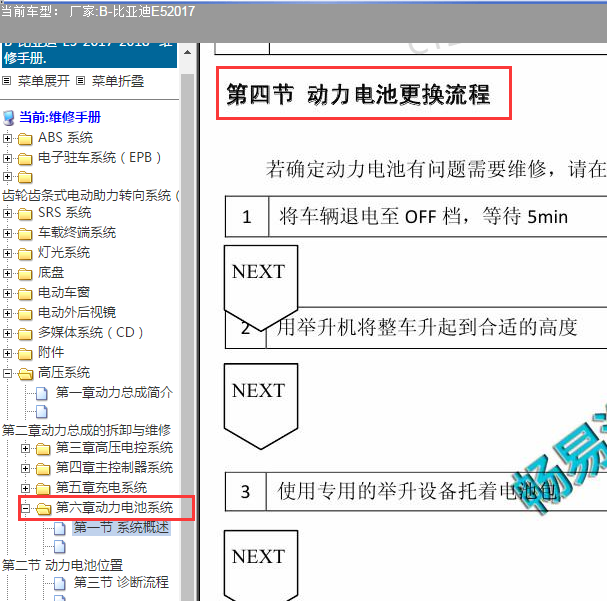Viewport: 607px width, 601px height.
Task: Open 第一章动力总成简介 page
Action: tap(114, 392)
